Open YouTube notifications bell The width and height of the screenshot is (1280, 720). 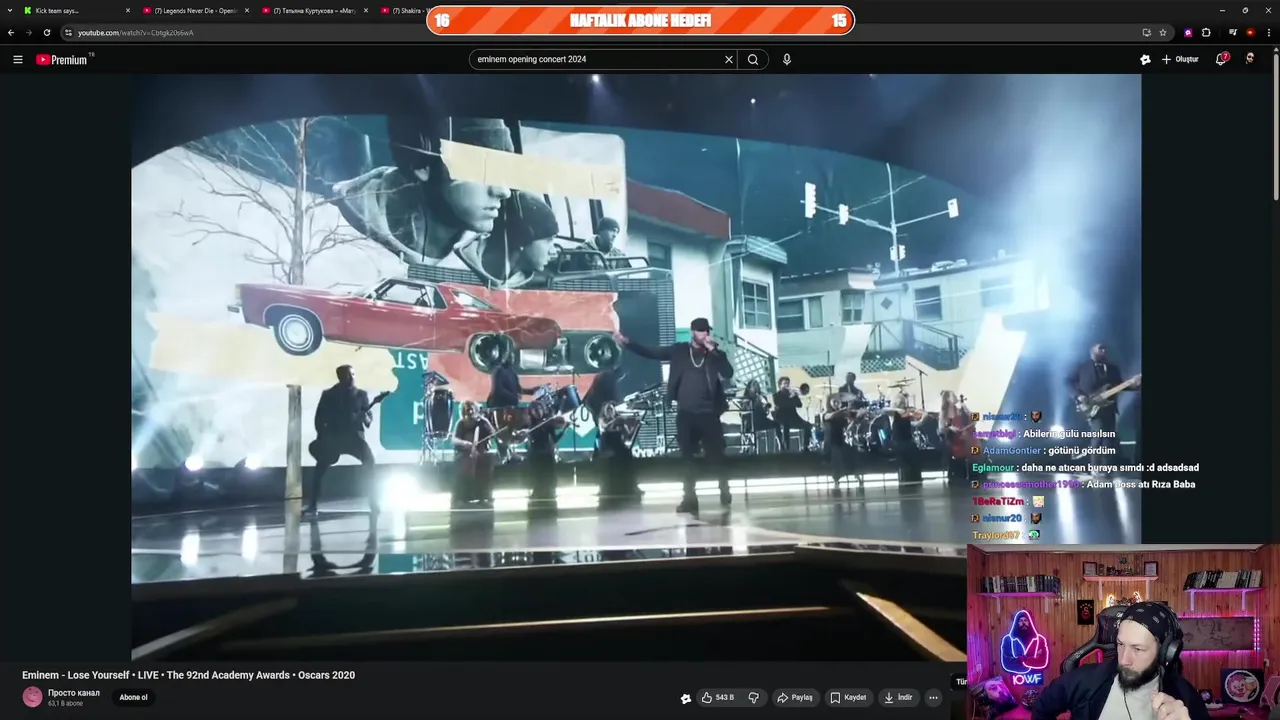tap(1221, 59)
